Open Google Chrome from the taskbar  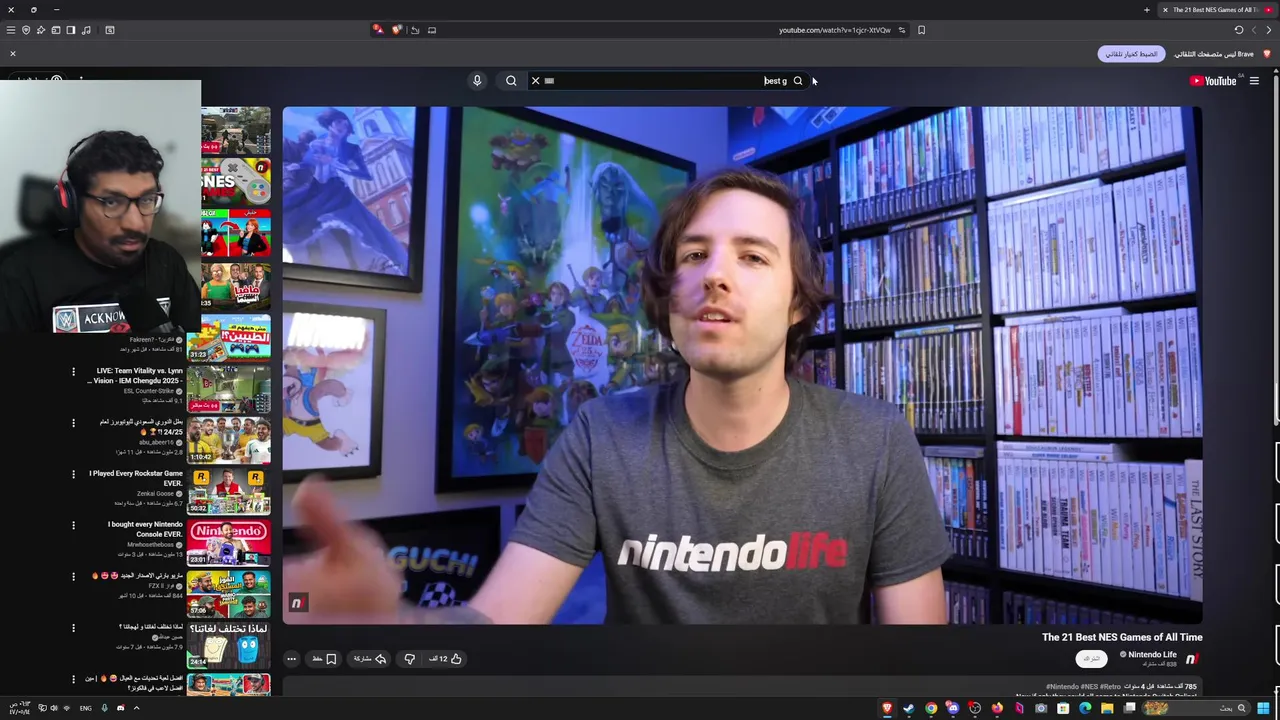tap(931, 708)
